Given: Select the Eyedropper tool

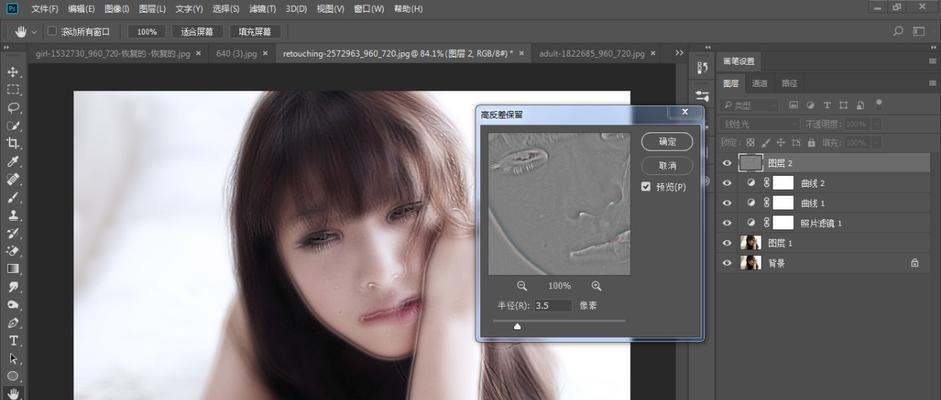Looking at the screenshot, I should pyautogui.click(x=13, y=161).
